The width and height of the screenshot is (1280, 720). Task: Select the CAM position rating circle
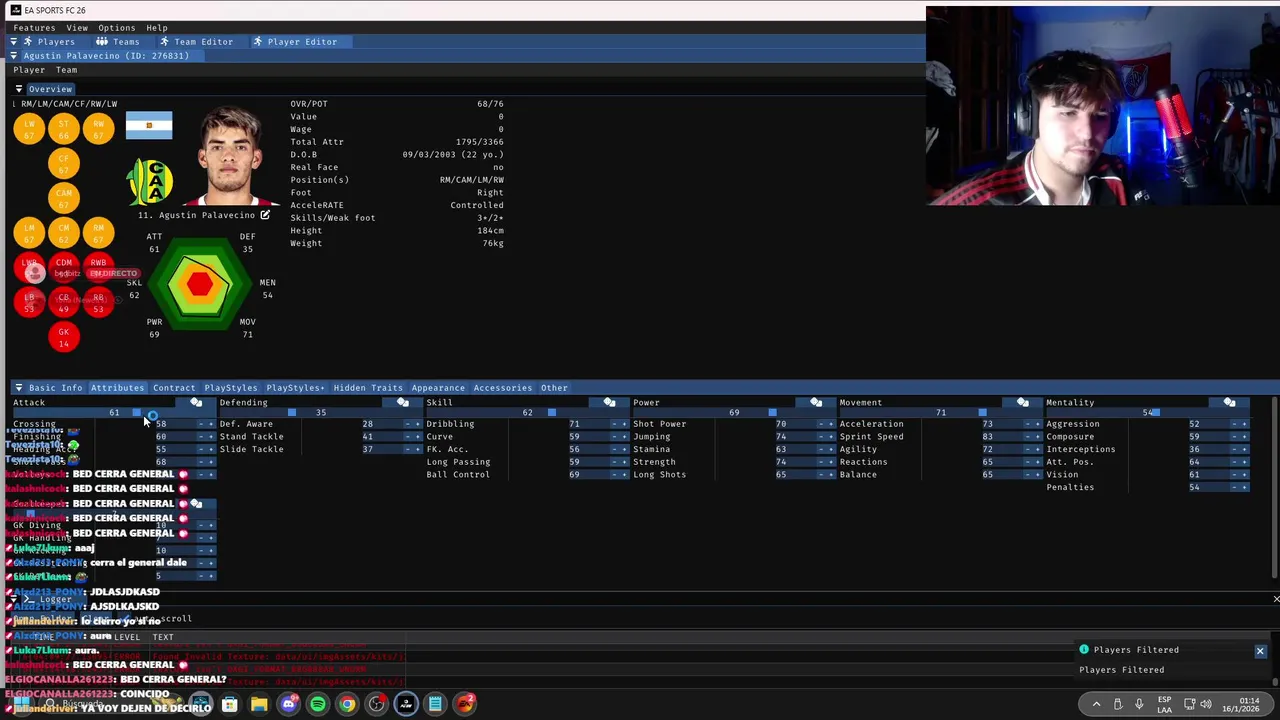click(64, 197)
